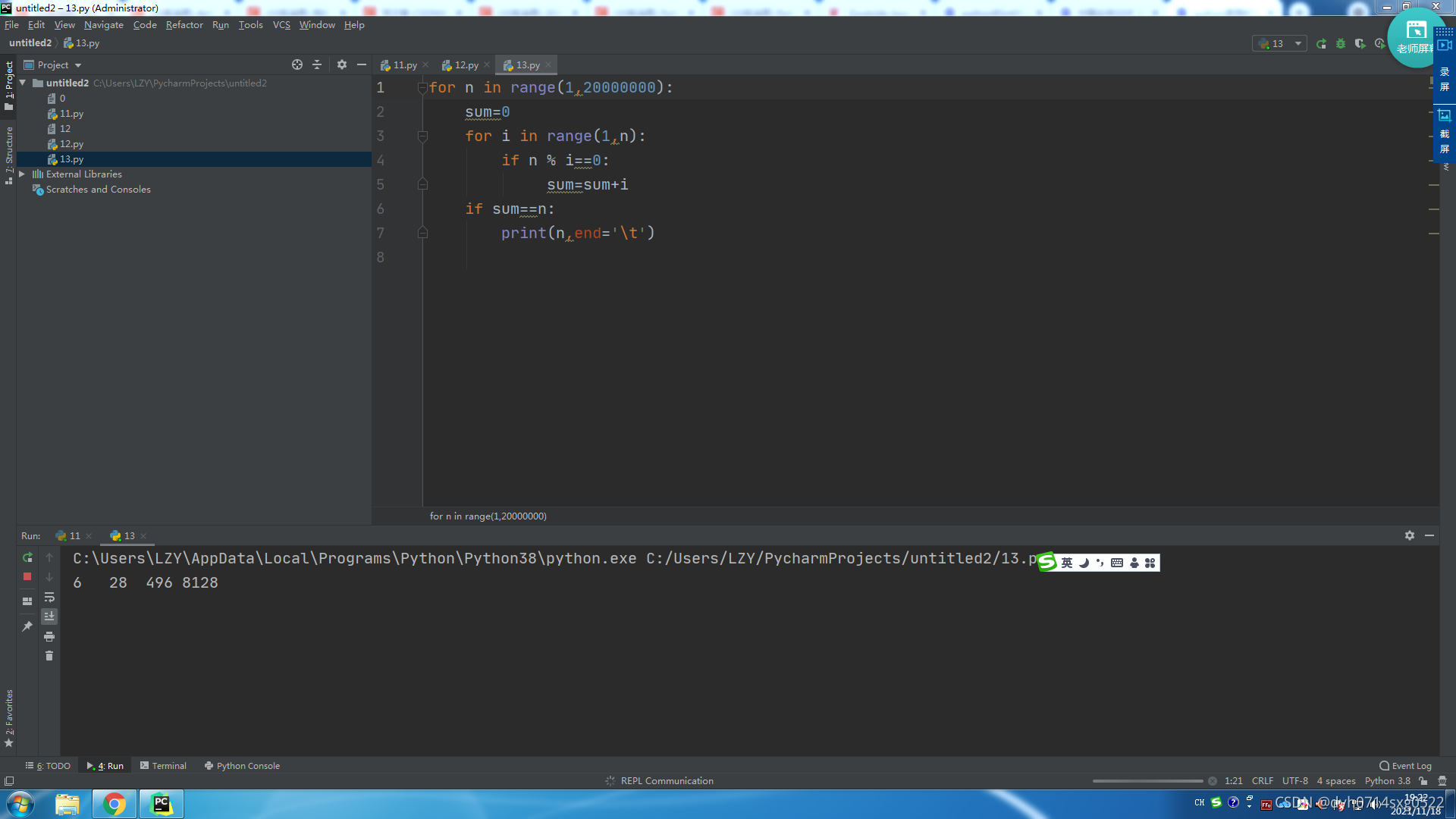Fold the inner for loop on line 3
Image resolution: width=1456 pixels, height=819 pixels.
pyautogui.click(x=422, y=136)
